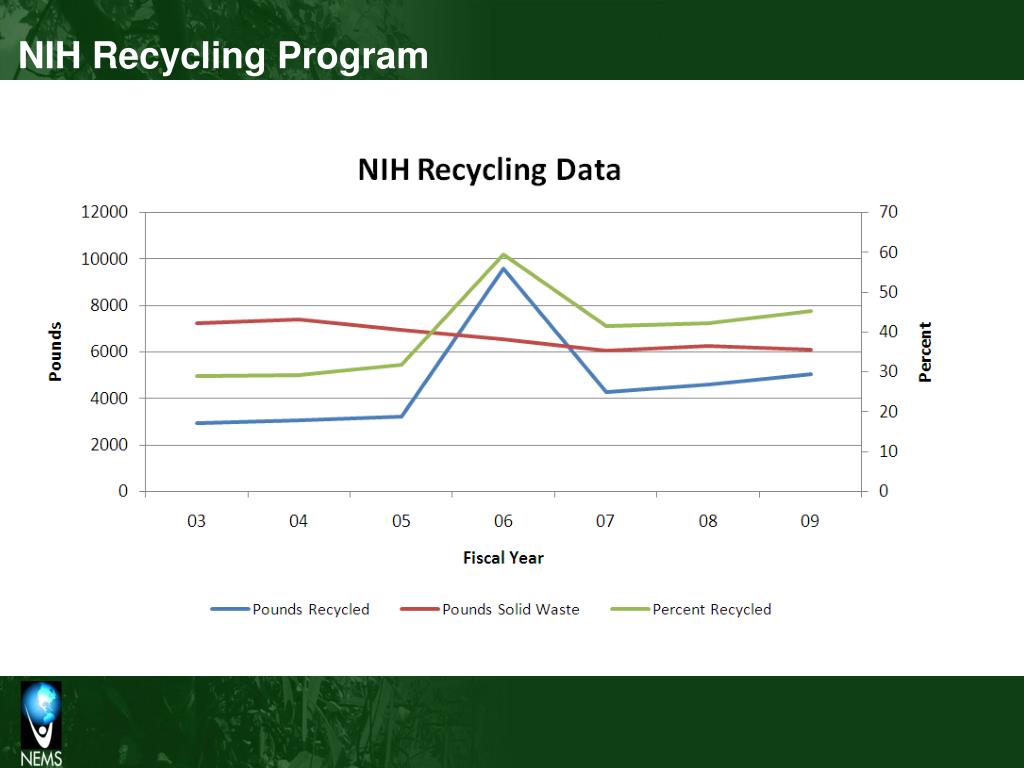Click fiscal year label 05
This screenshot has width=1024, height=768.
(401, 521)
